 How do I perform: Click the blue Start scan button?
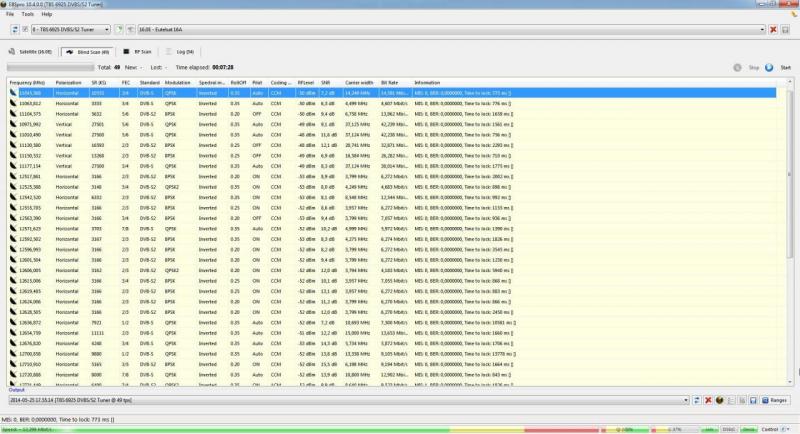coord(778,67)
